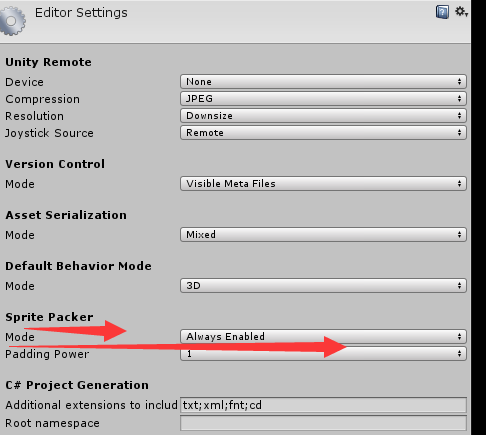Screen dimensions: 486x435
Task: Click the Additional extensions text field
Action: [x=323, y=405]
